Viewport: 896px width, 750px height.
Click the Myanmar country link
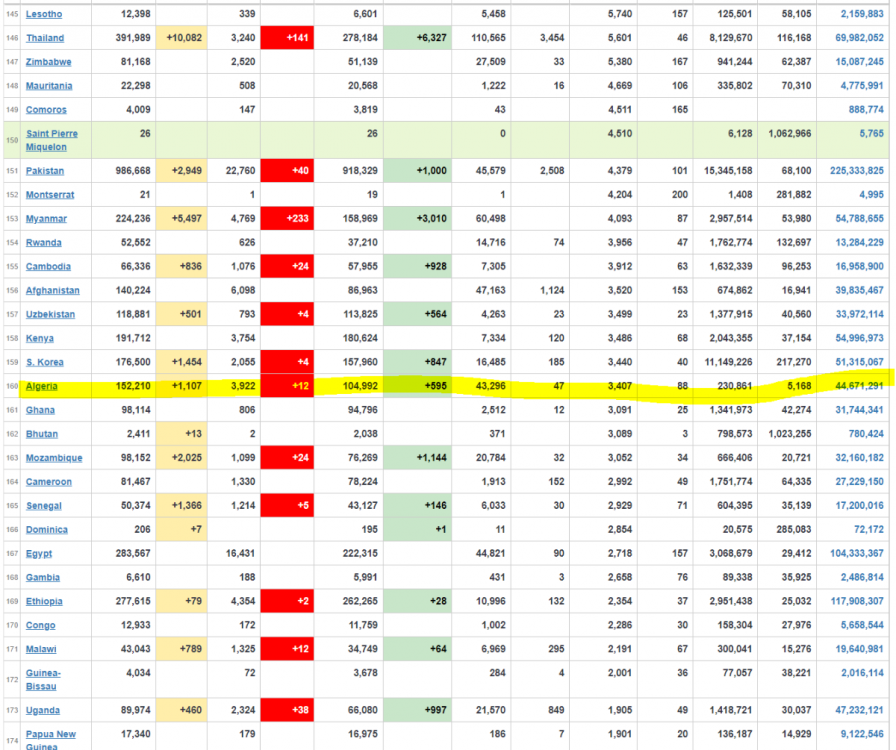[46, 219]
